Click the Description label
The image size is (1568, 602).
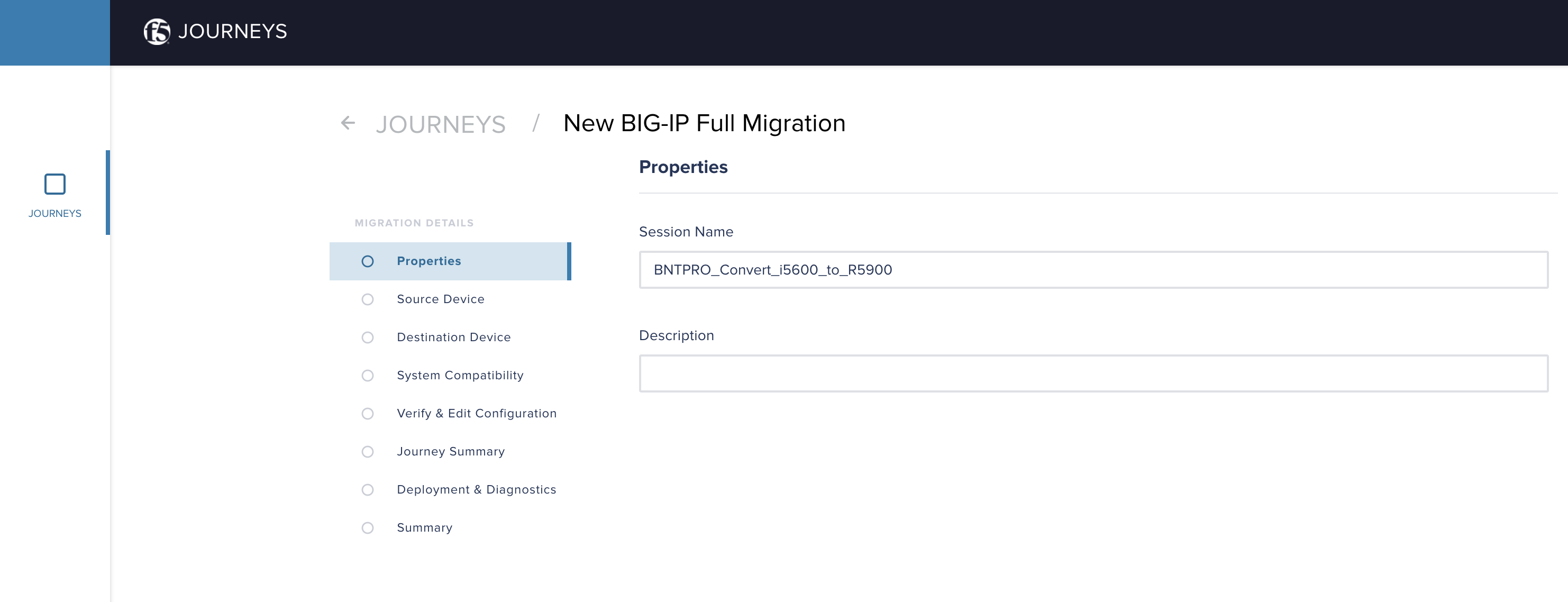(676, 336)
